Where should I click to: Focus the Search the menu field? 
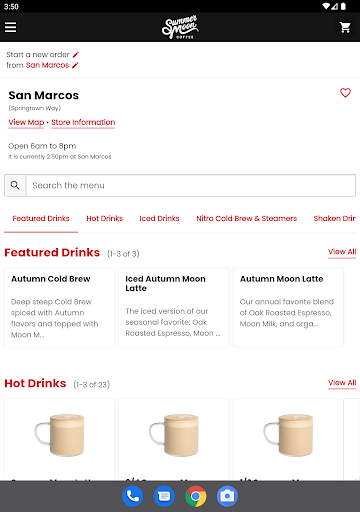pyautogui.click(x=191, y=185)
